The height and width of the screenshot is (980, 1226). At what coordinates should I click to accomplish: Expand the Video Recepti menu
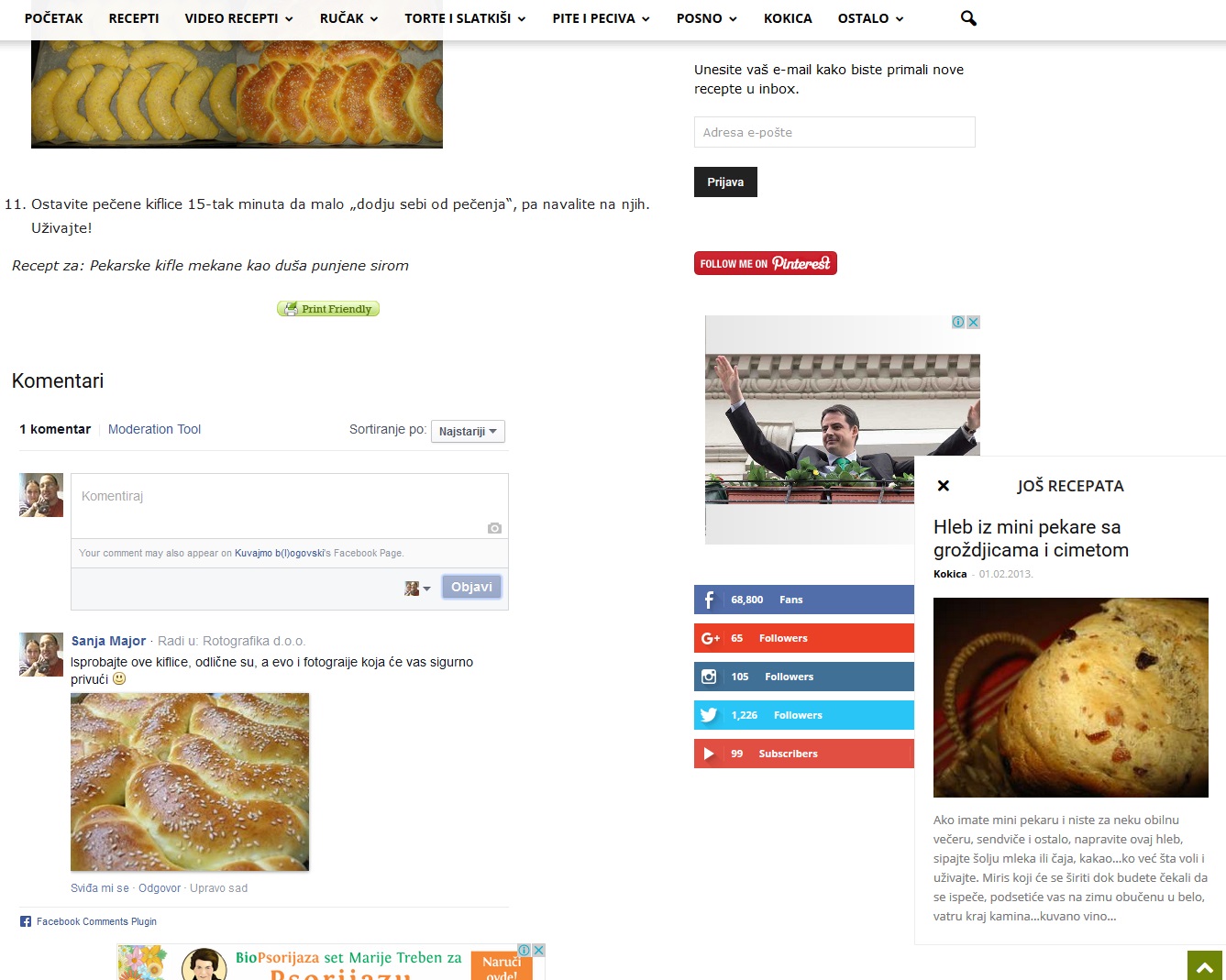tap(238, 18)
